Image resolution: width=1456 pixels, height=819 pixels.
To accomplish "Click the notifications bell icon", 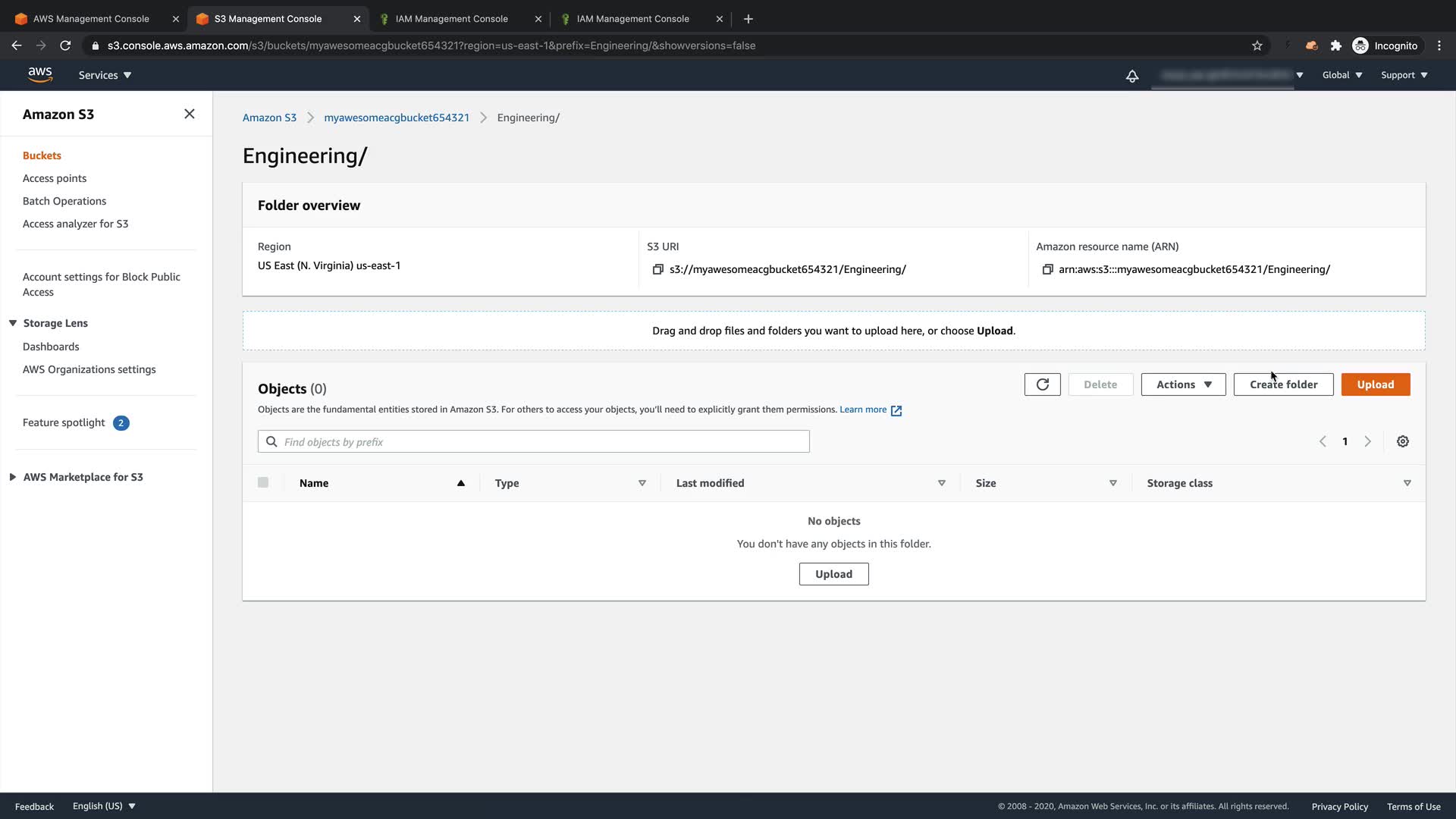I will click(x=1131, y=76).
